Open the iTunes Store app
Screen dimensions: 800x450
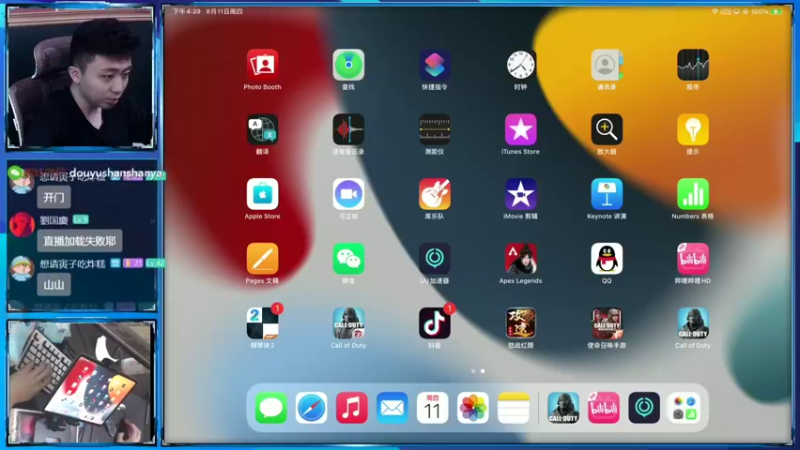[x=520, y=130]
